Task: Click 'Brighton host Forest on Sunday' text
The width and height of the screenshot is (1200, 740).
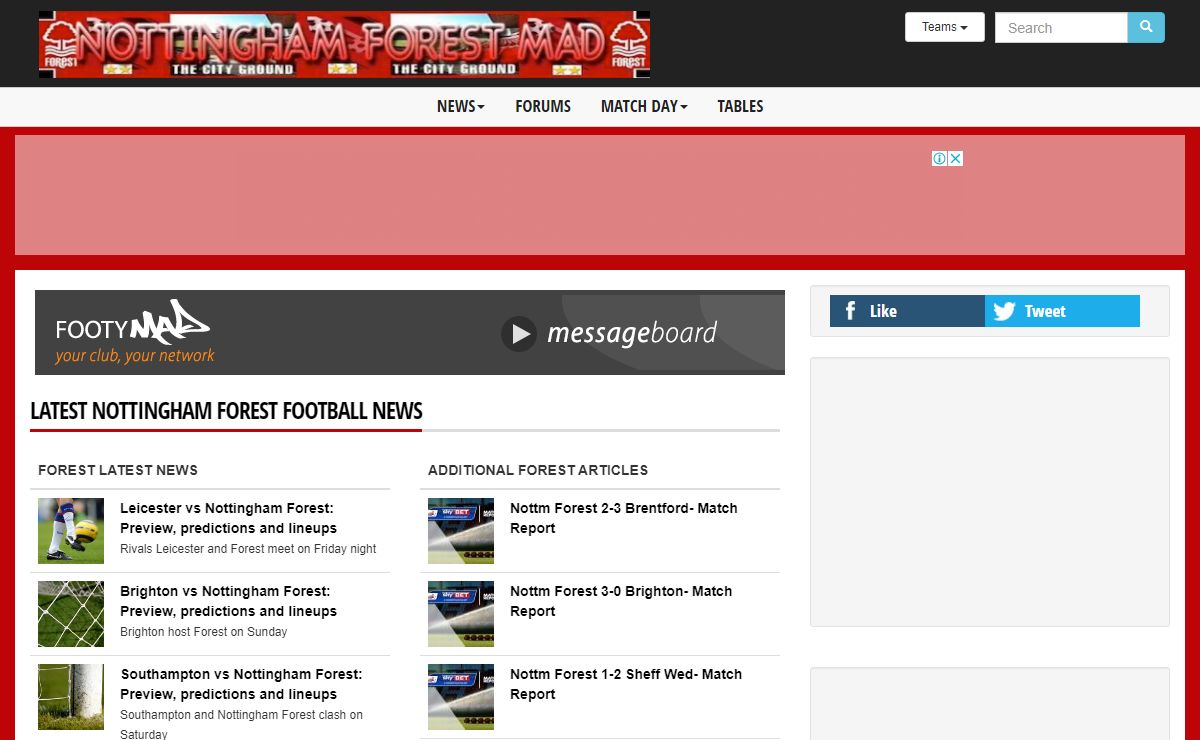Action: [203, 632]
